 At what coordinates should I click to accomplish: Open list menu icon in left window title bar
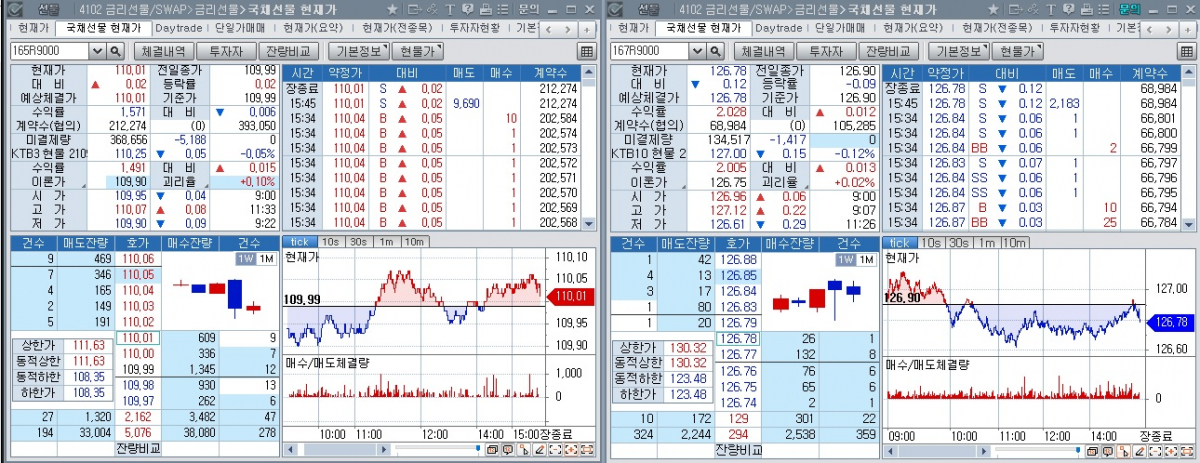point(503,9)
